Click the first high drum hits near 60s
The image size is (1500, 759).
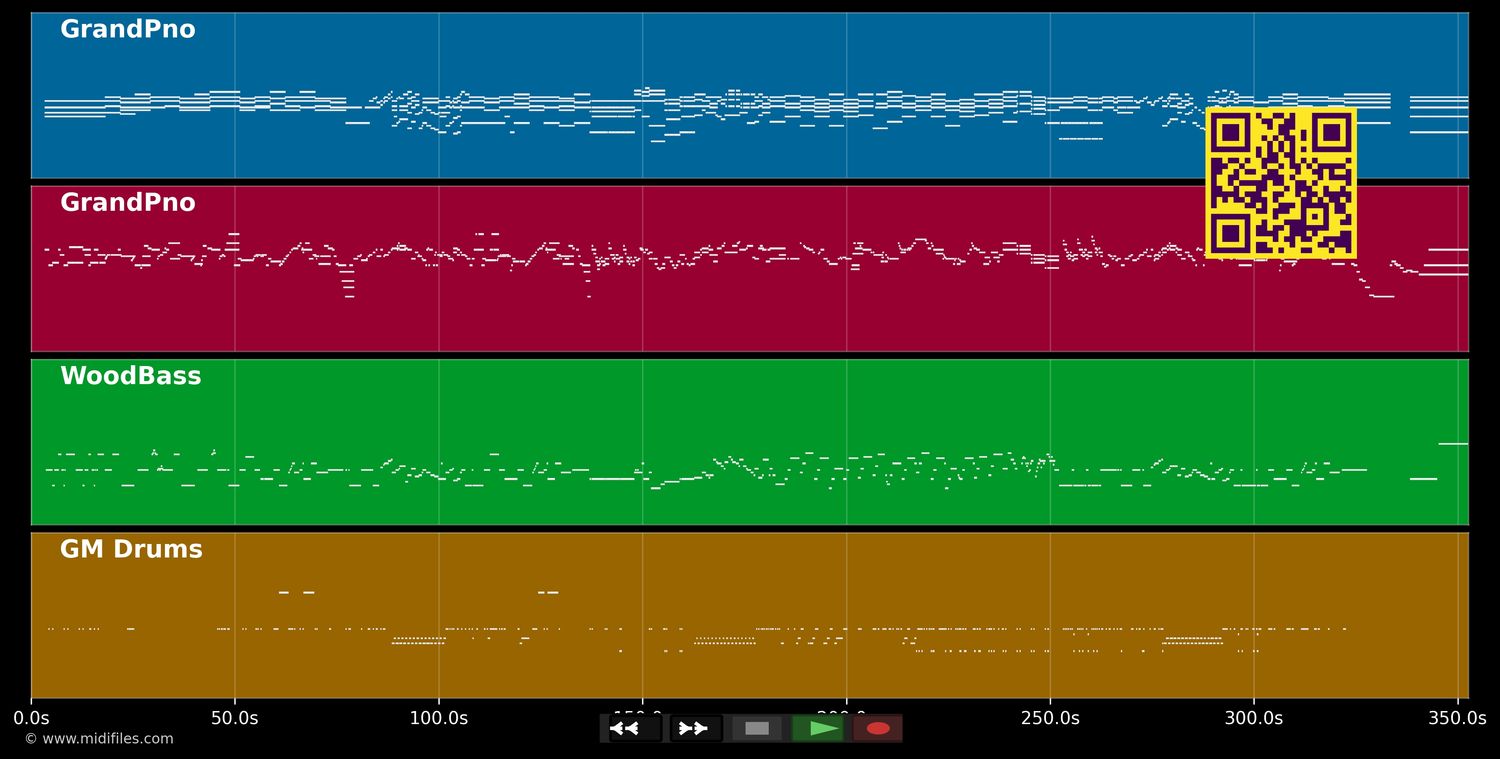(284, 592)
